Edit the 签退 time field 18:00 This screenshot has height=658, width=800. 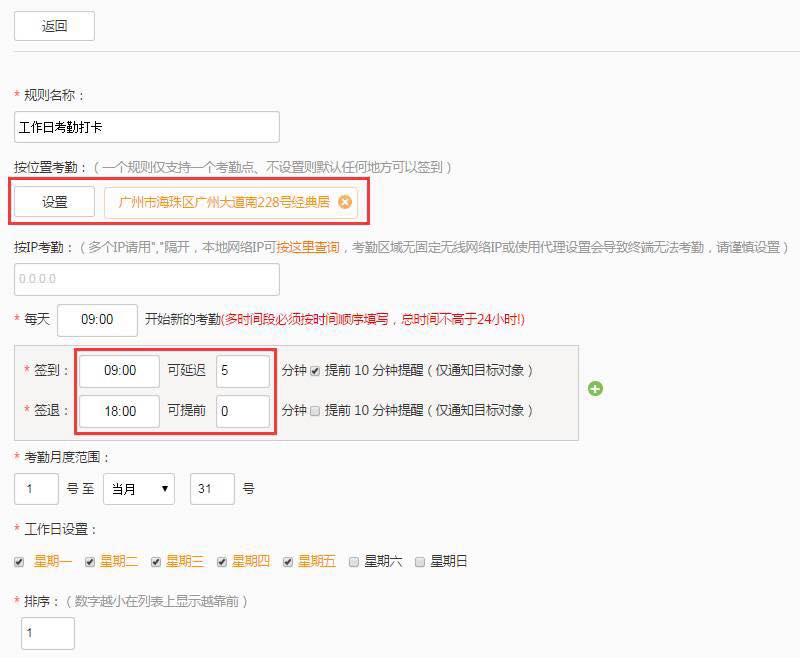pos(120,411)
